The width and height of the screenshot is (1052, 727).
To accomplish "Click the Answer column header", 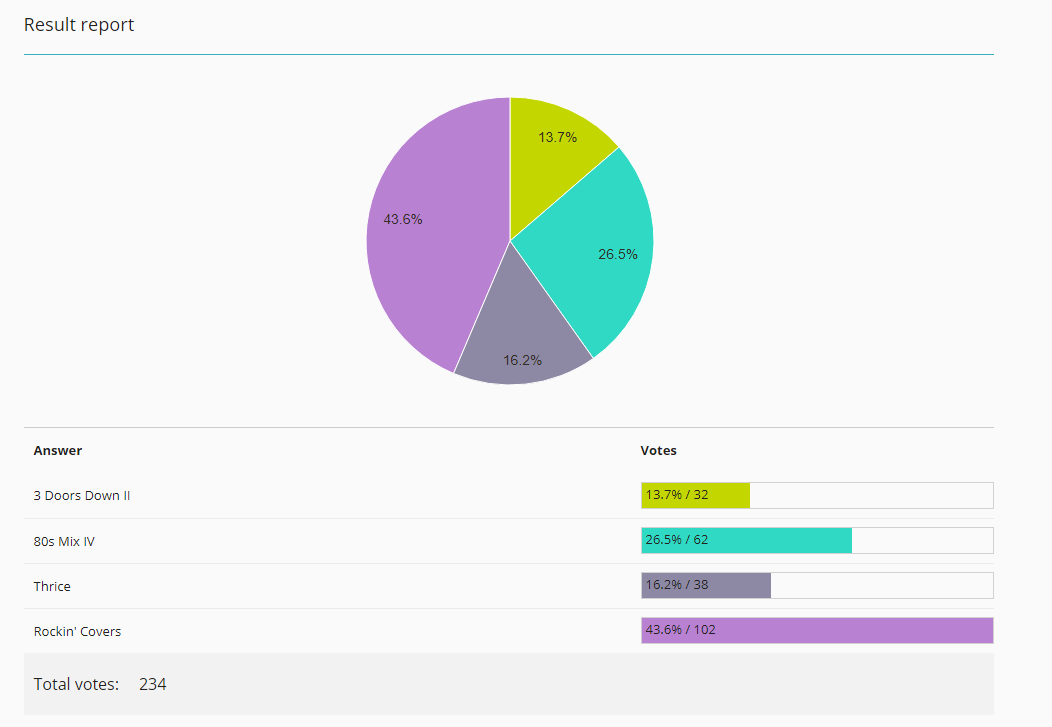I will [58, 451].
